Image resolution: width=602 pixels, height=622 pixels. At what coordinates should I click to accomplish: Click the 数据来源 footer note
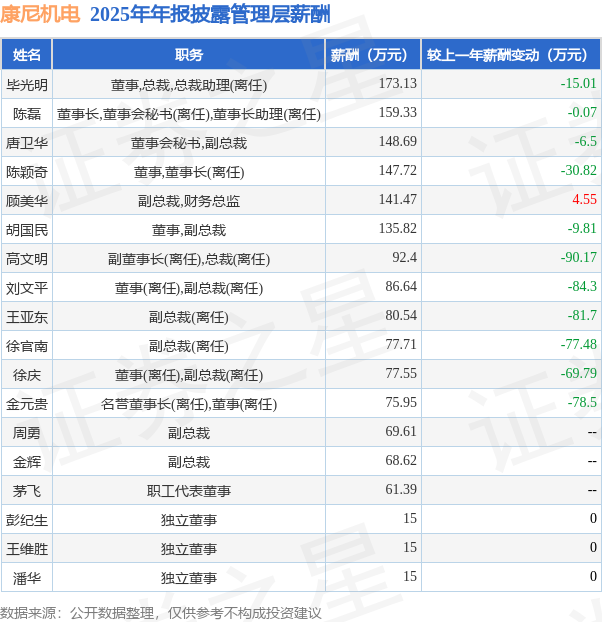tap(161, 613)
